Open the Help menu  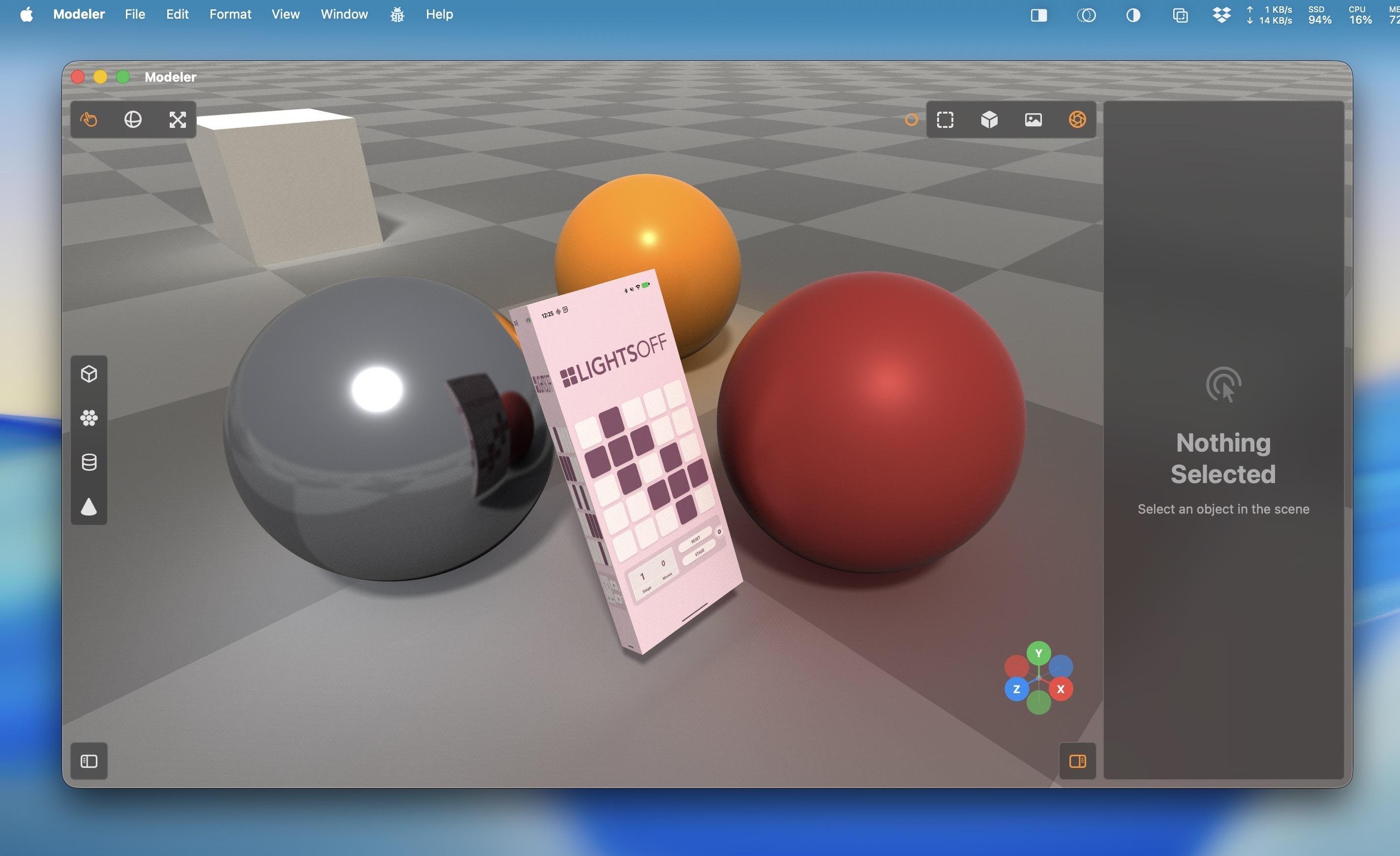(x=439, y=14)
